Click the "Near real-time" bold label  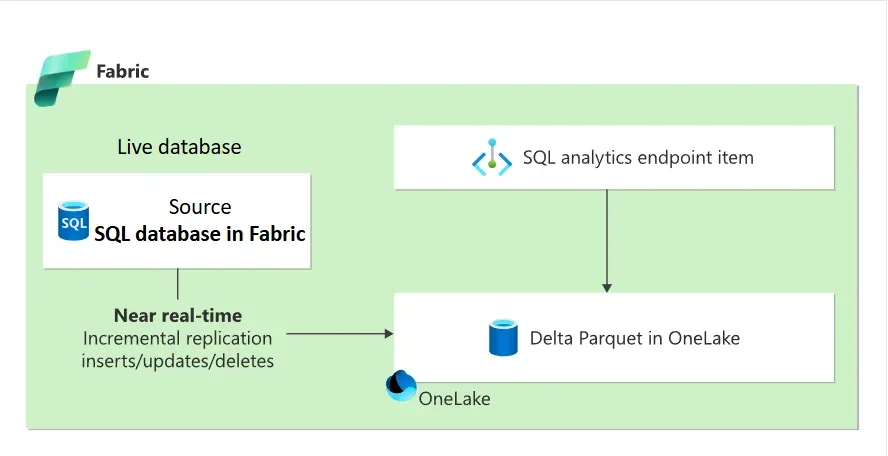click(x=178, y=315)
